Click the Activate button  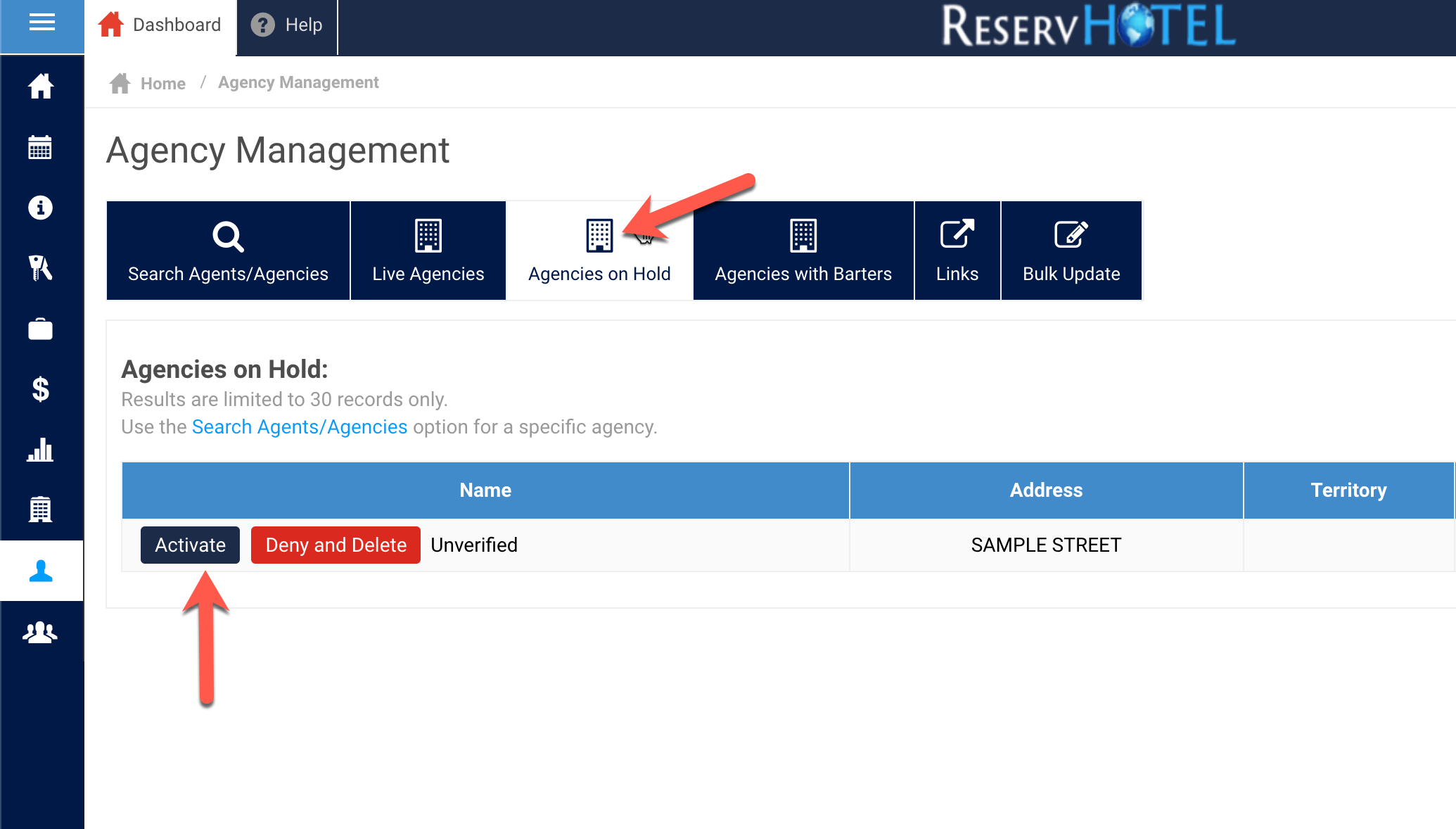[x=190, y=545]
